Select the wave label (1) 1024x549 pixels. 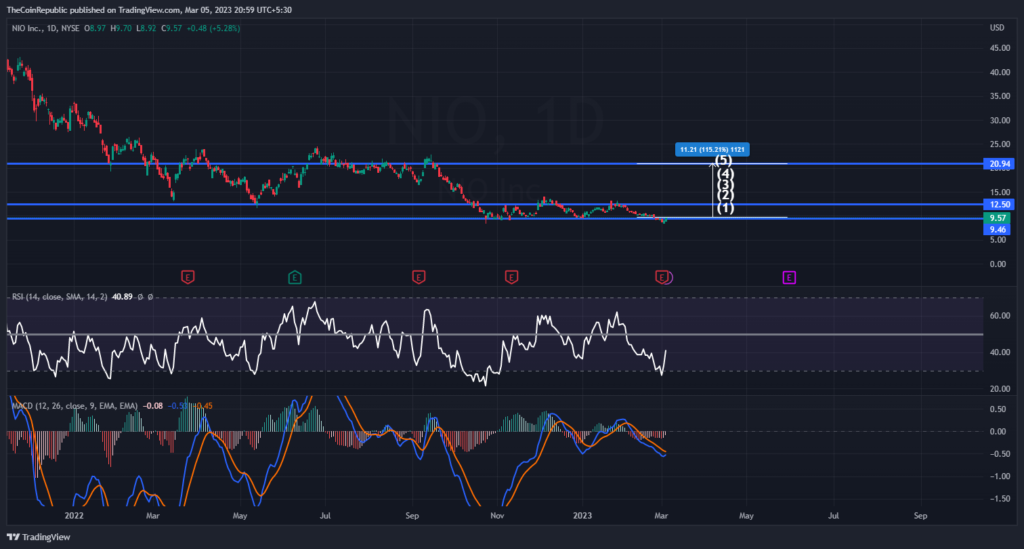coord(726,208)
